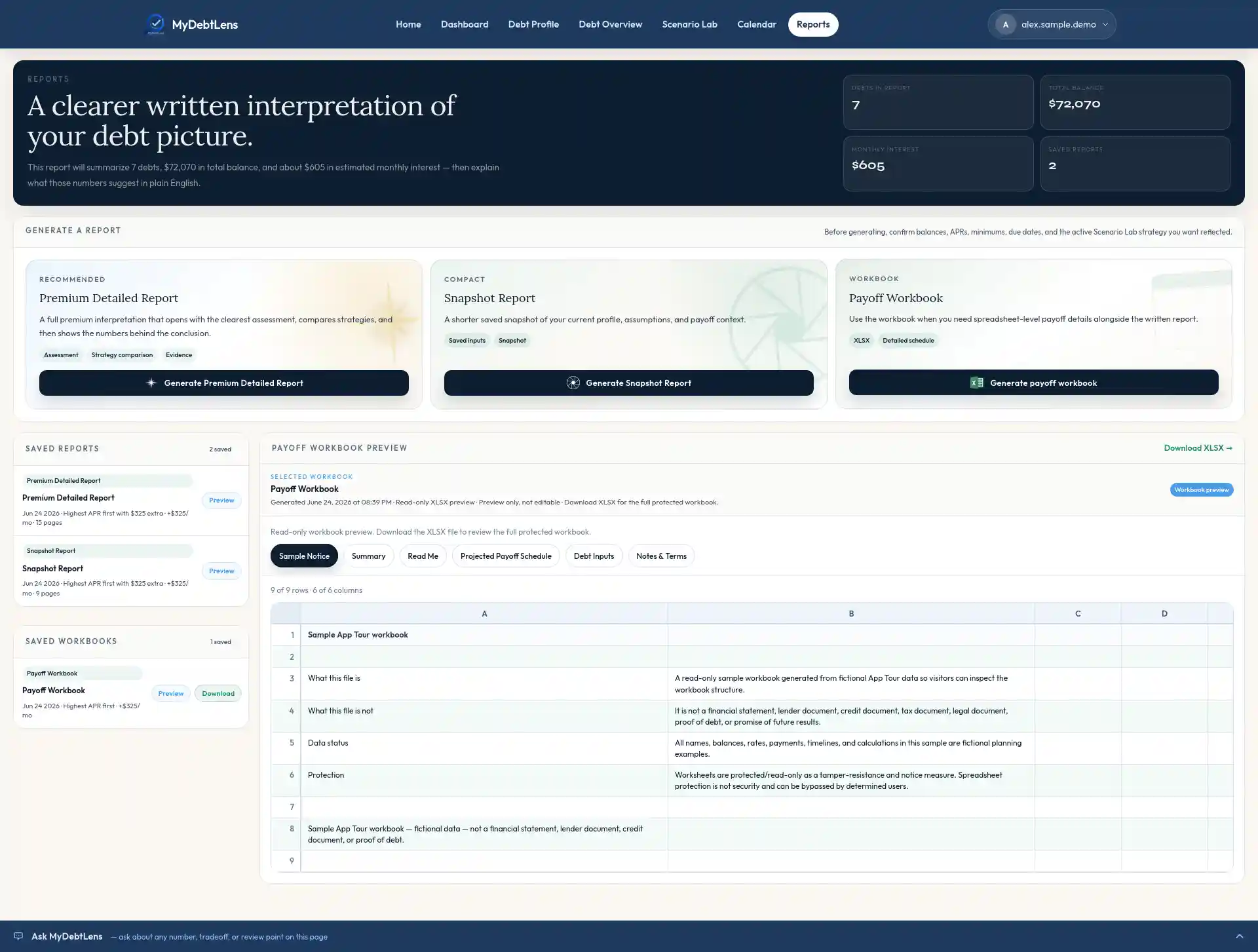Click the Debts in Report stat card
This screenshot has height=952, width=1258.
pos(938,102)
